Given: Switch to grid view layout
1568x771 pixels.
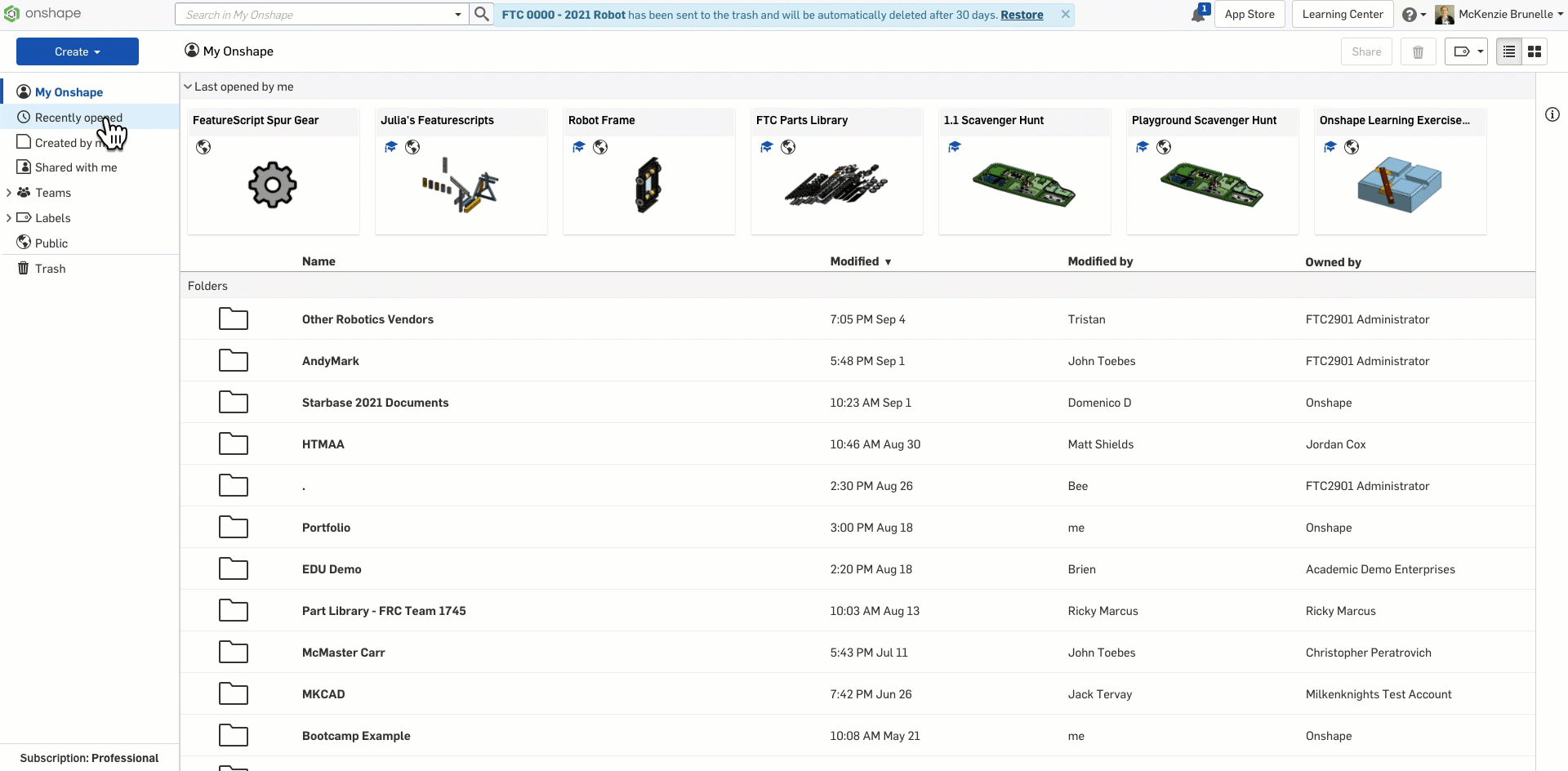Looking at the screenshot, I should coord(1535,51).
